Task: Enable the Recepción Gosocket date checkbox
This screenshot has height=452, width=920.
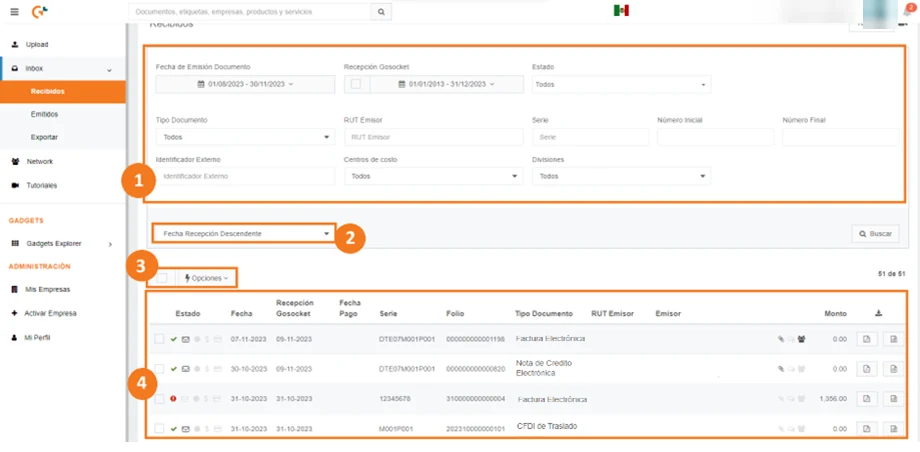Action: point(356,85)
